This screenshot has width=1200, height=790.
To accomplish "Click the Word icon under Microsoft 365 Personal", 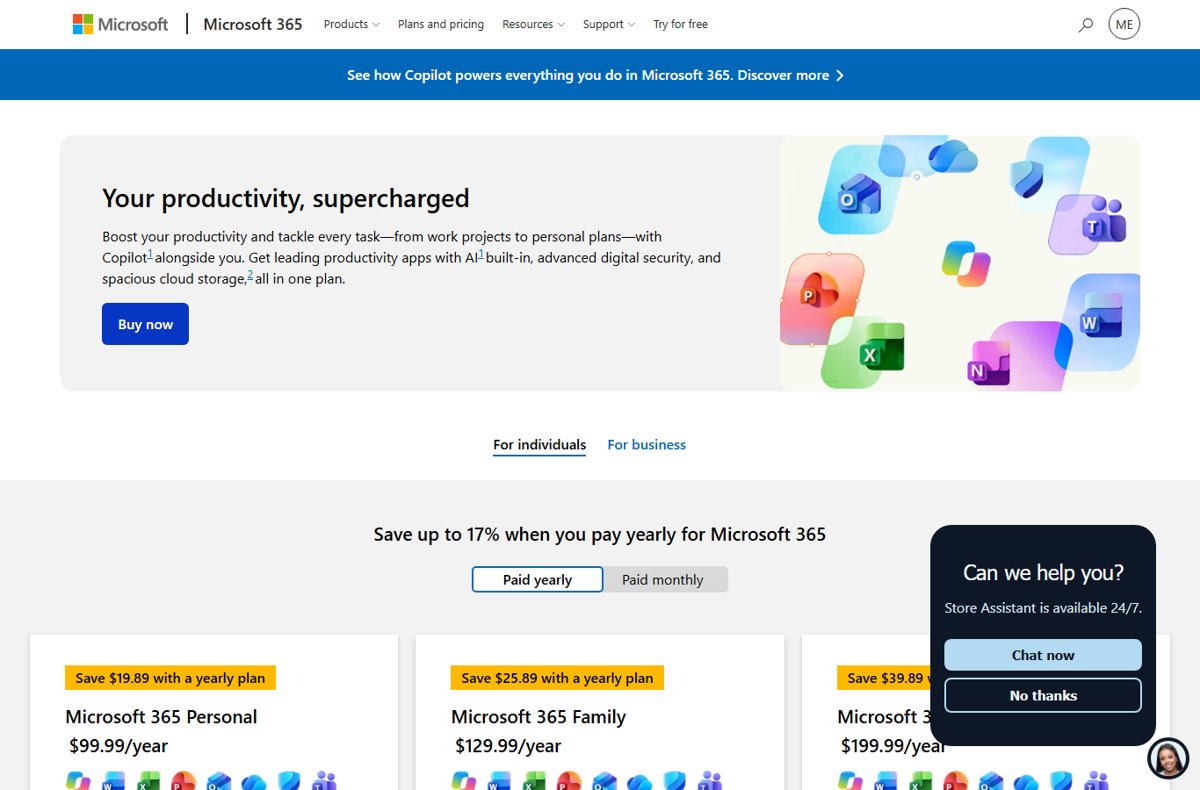I will [x=113, y=781].
